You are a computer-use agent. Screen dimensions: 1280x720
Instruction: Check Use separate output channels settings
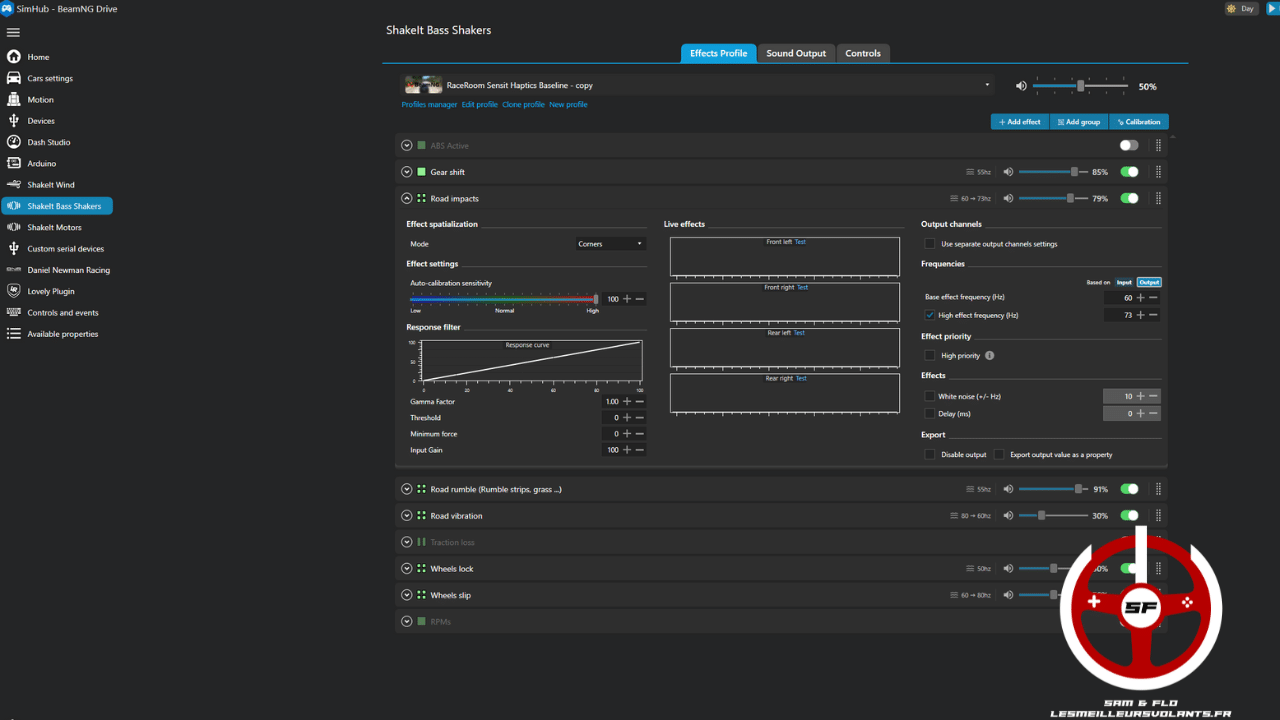930,243
